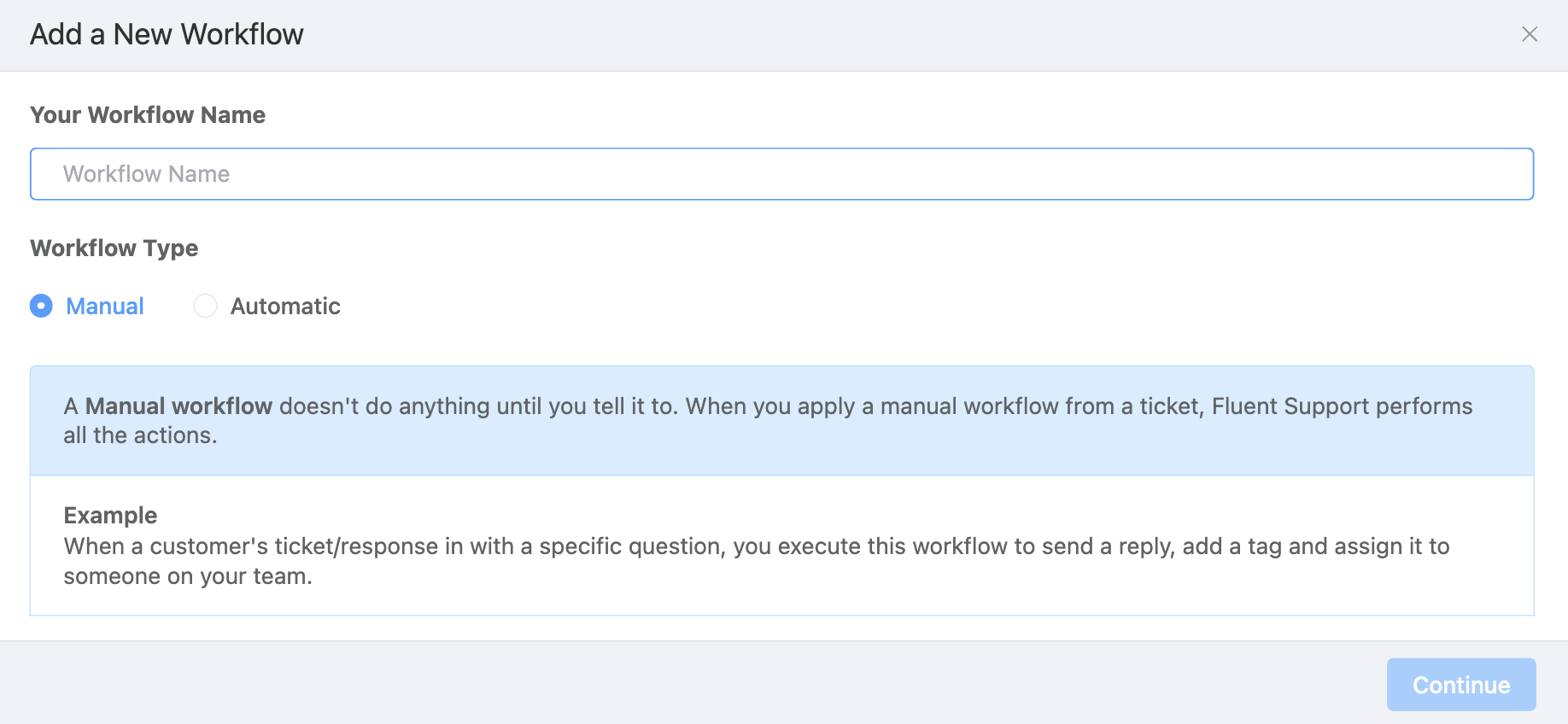Viewport: 1568px width, 724px height.
Task: Click Continue to proceed with workflow creation
Action: [x=1460, y=684]
